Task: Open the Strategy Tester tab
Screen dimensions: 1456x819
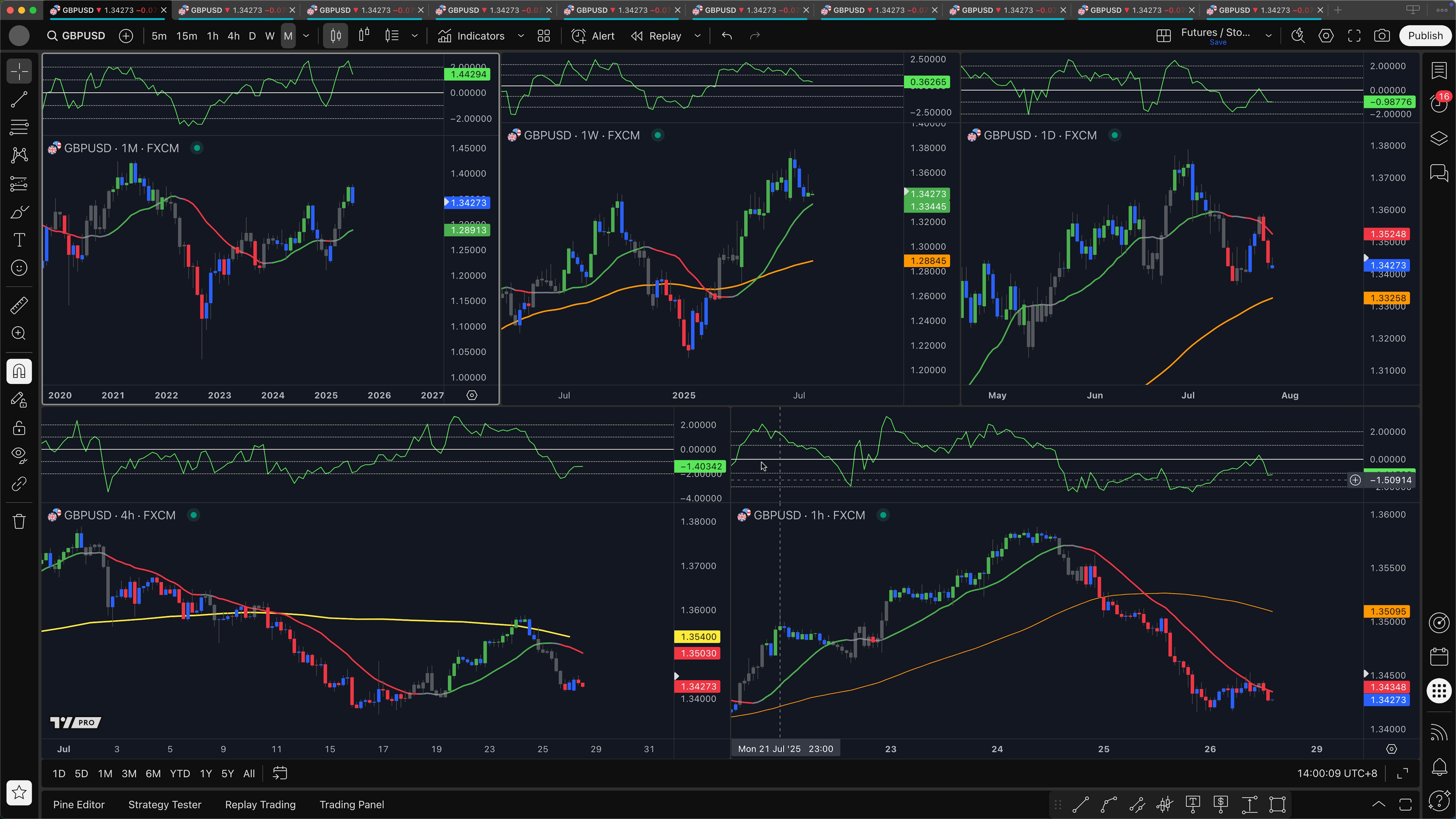Action: [165, 804]
